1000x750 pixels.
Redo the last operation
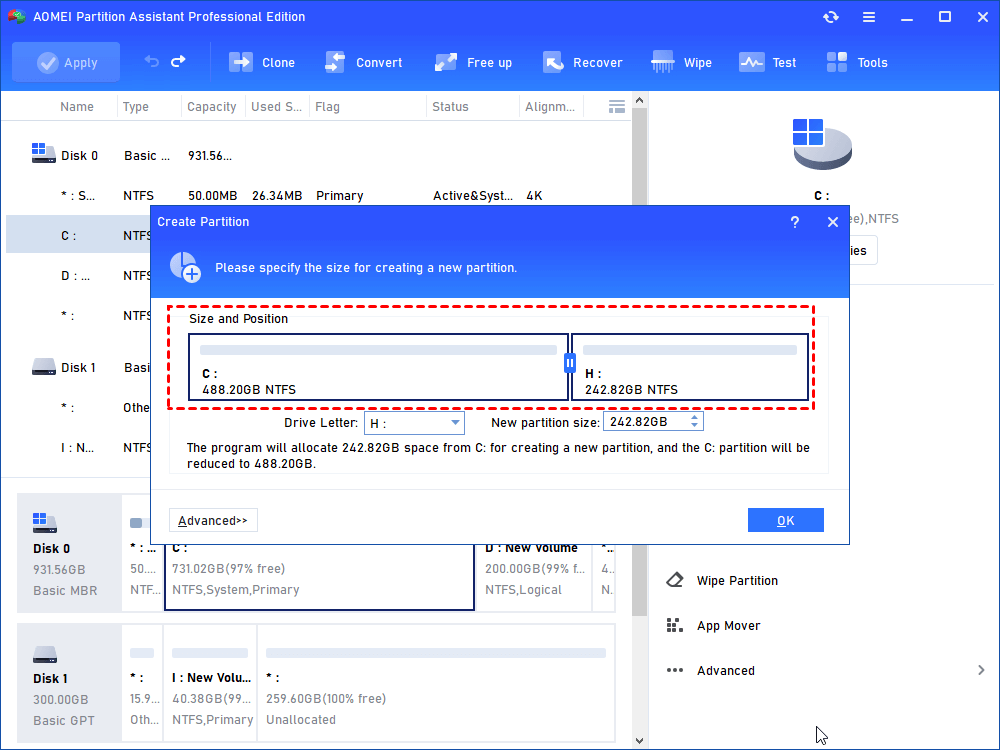point(179,61)
